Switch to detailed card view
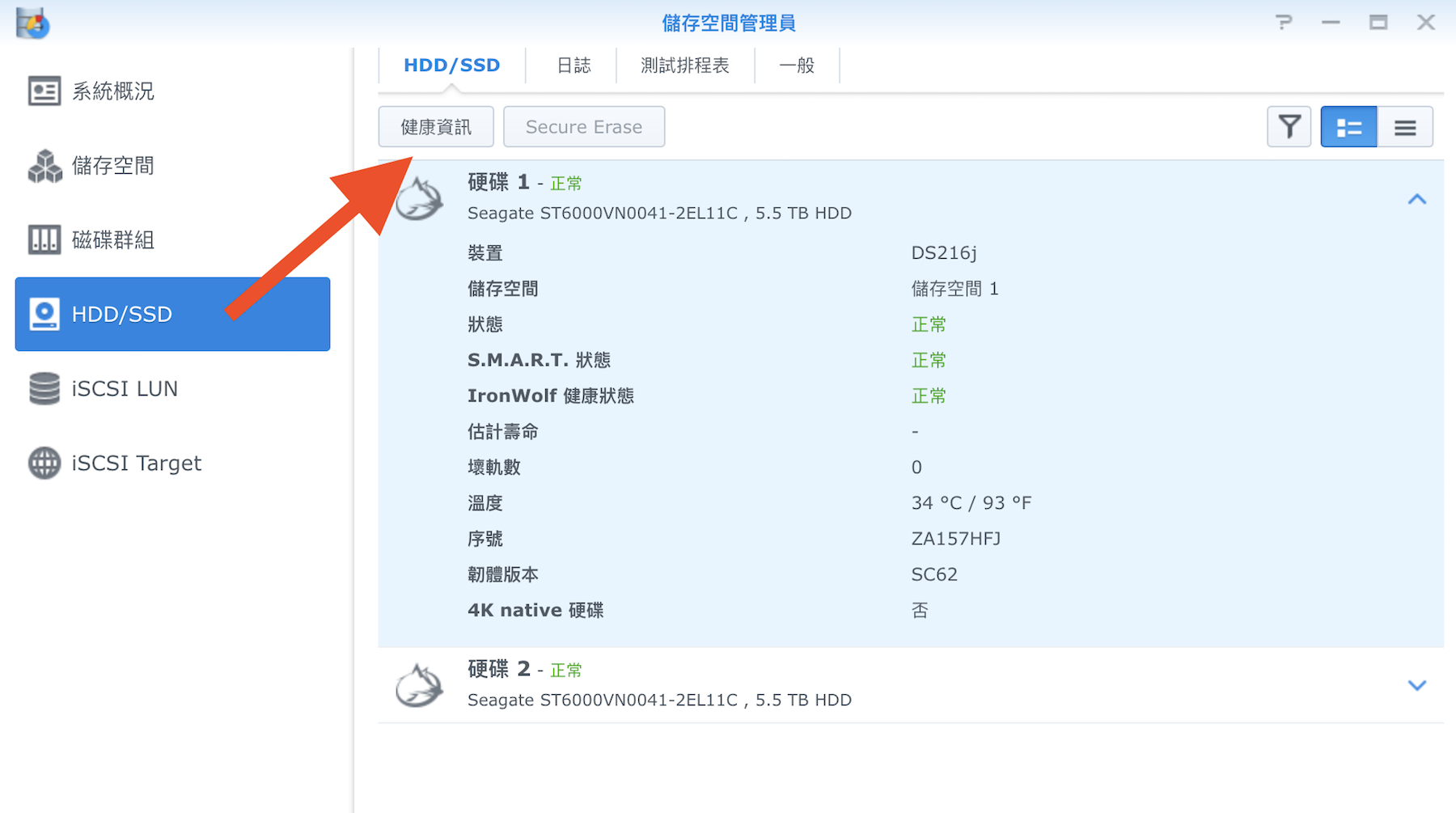The height and width of the screenshot is (813, 1456). click(x=1348, y=127)
